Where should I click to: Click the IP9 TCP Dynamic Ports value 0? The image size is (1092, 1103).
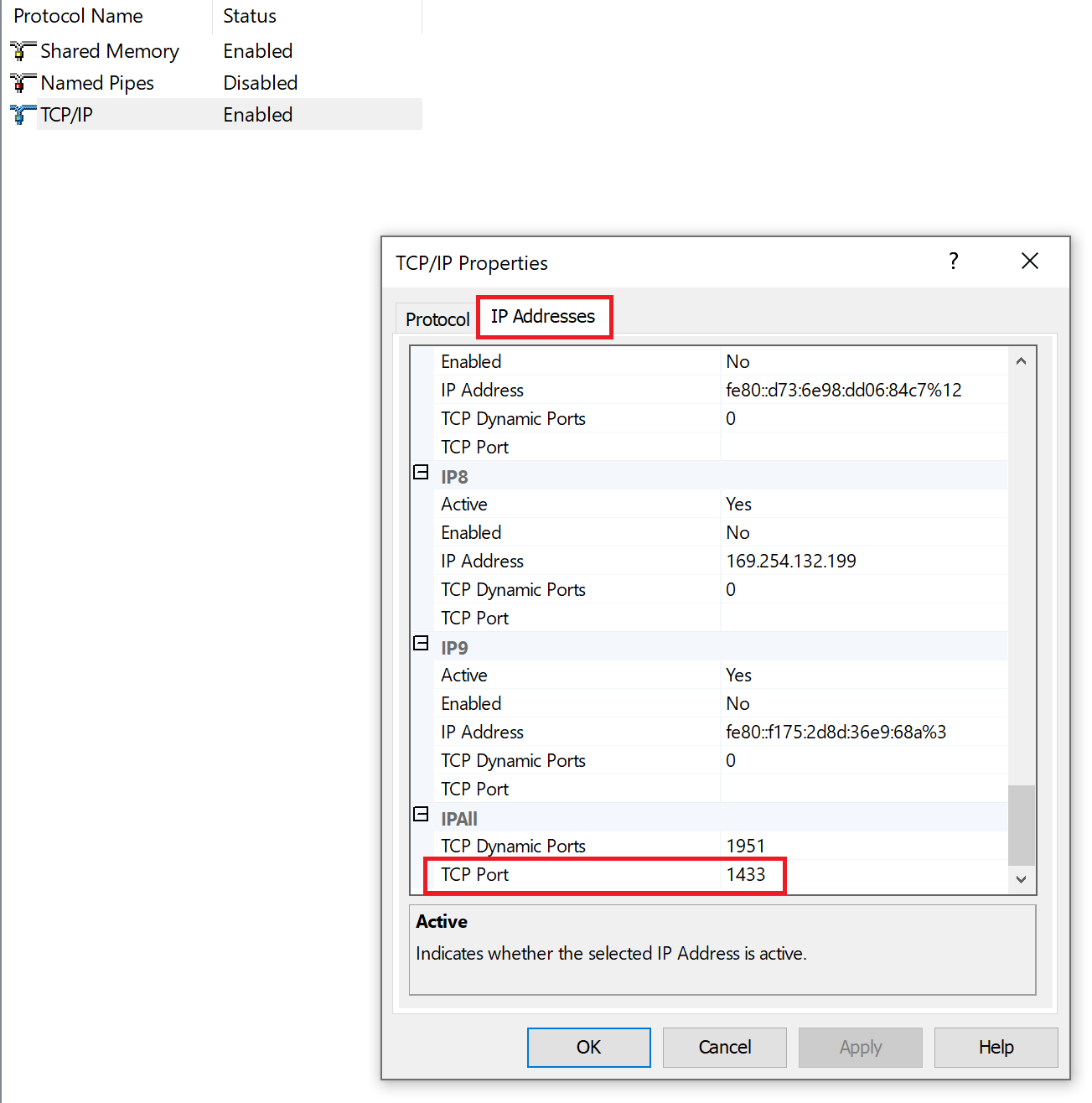pos(731,760)
